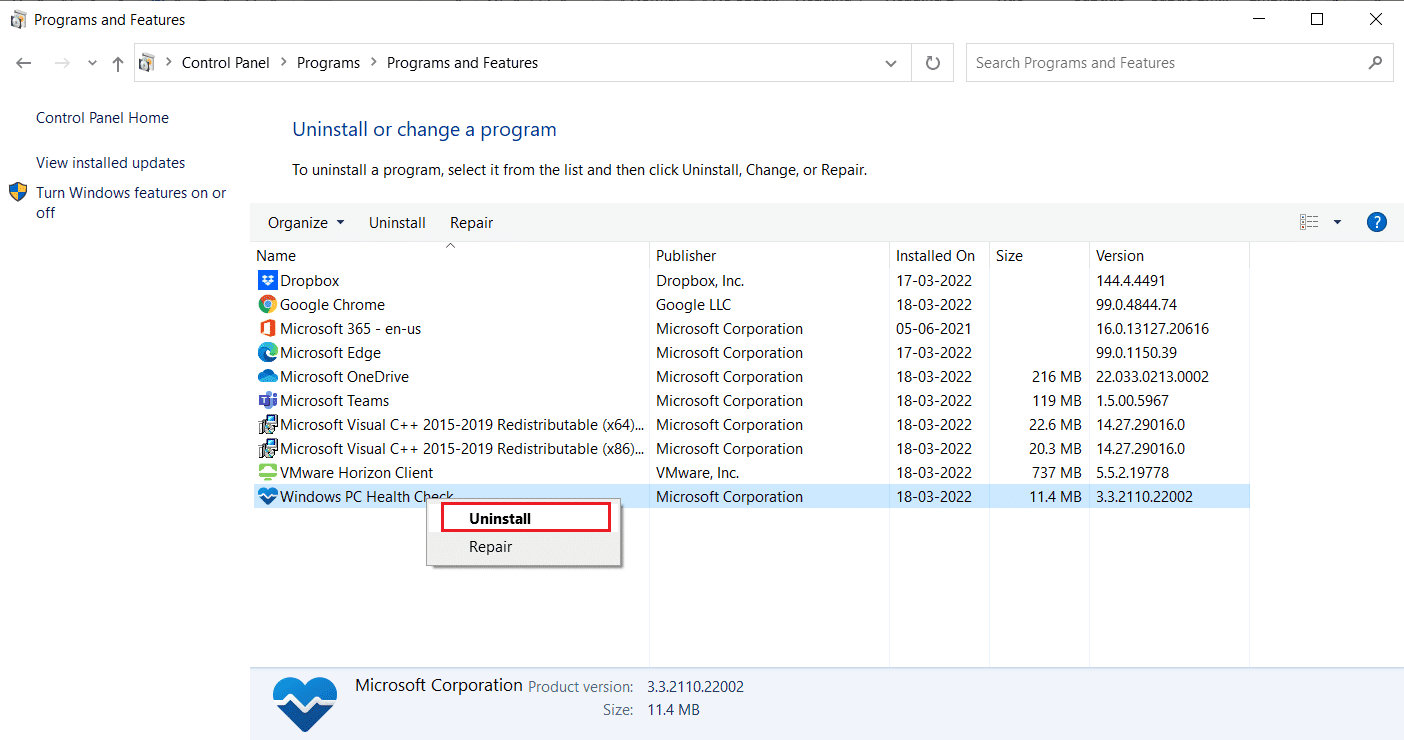Screen dimensions: 1404x740
Task: Click the Microsoft 365 Office icon
Action: click(x=267, y=329)
